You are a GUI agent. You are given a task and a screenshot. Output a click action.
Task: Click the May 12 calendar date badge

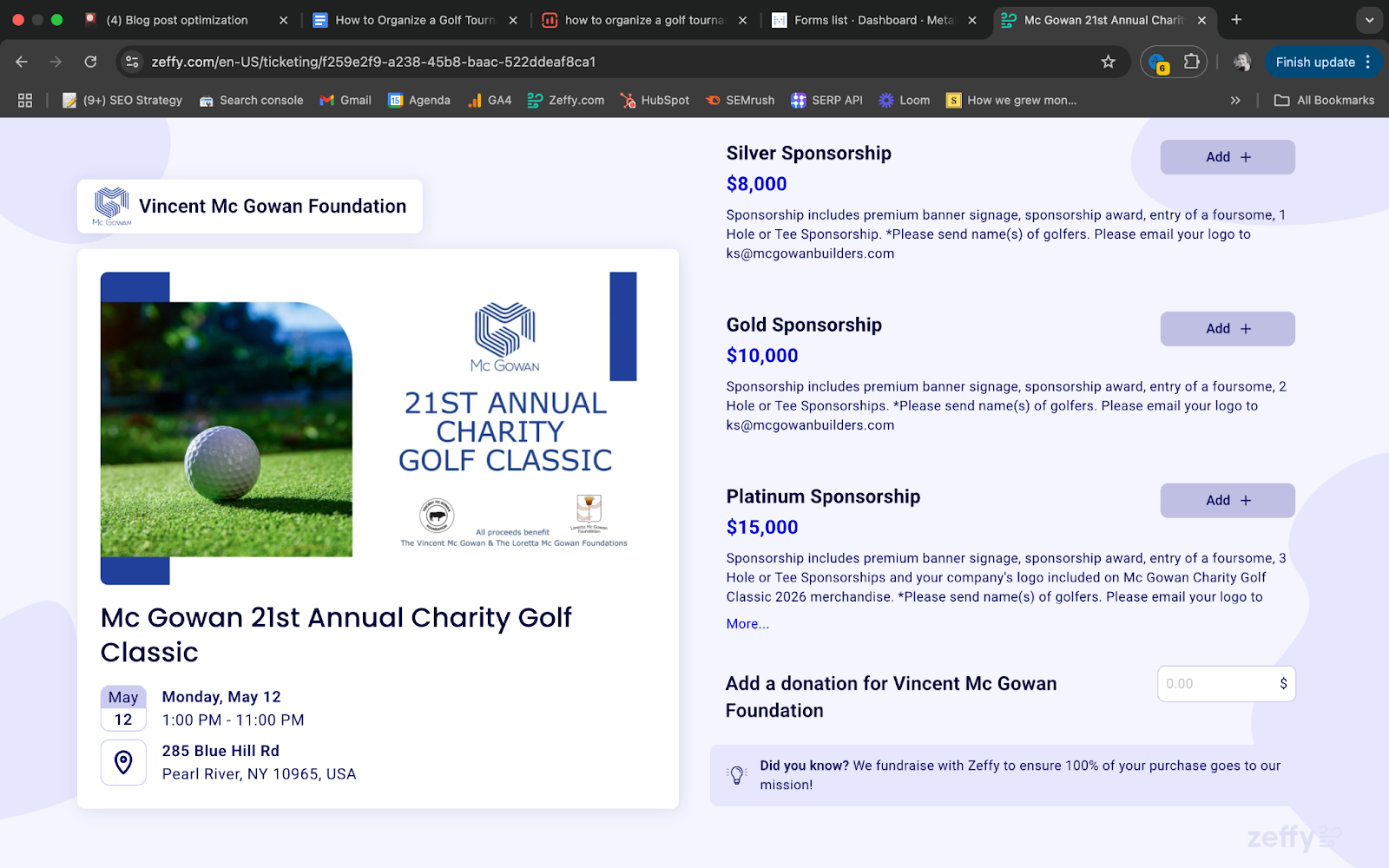(x=123, y=708)
